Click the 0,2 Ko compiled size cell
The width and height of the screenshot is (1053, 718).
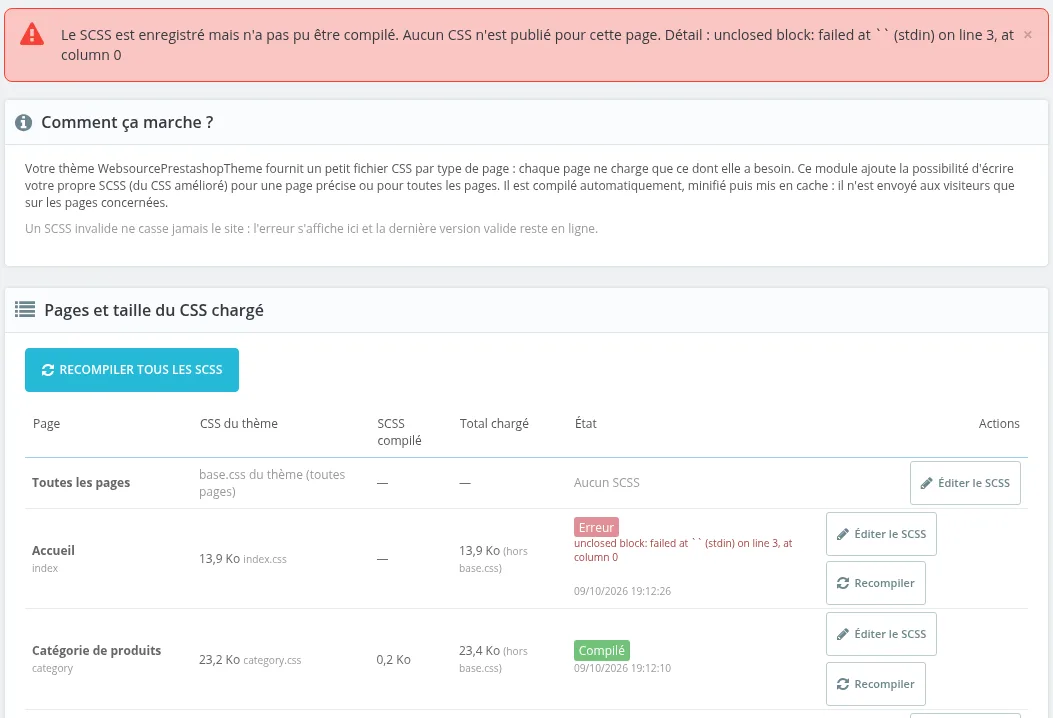pyautogui.click(x=394, y=660)
